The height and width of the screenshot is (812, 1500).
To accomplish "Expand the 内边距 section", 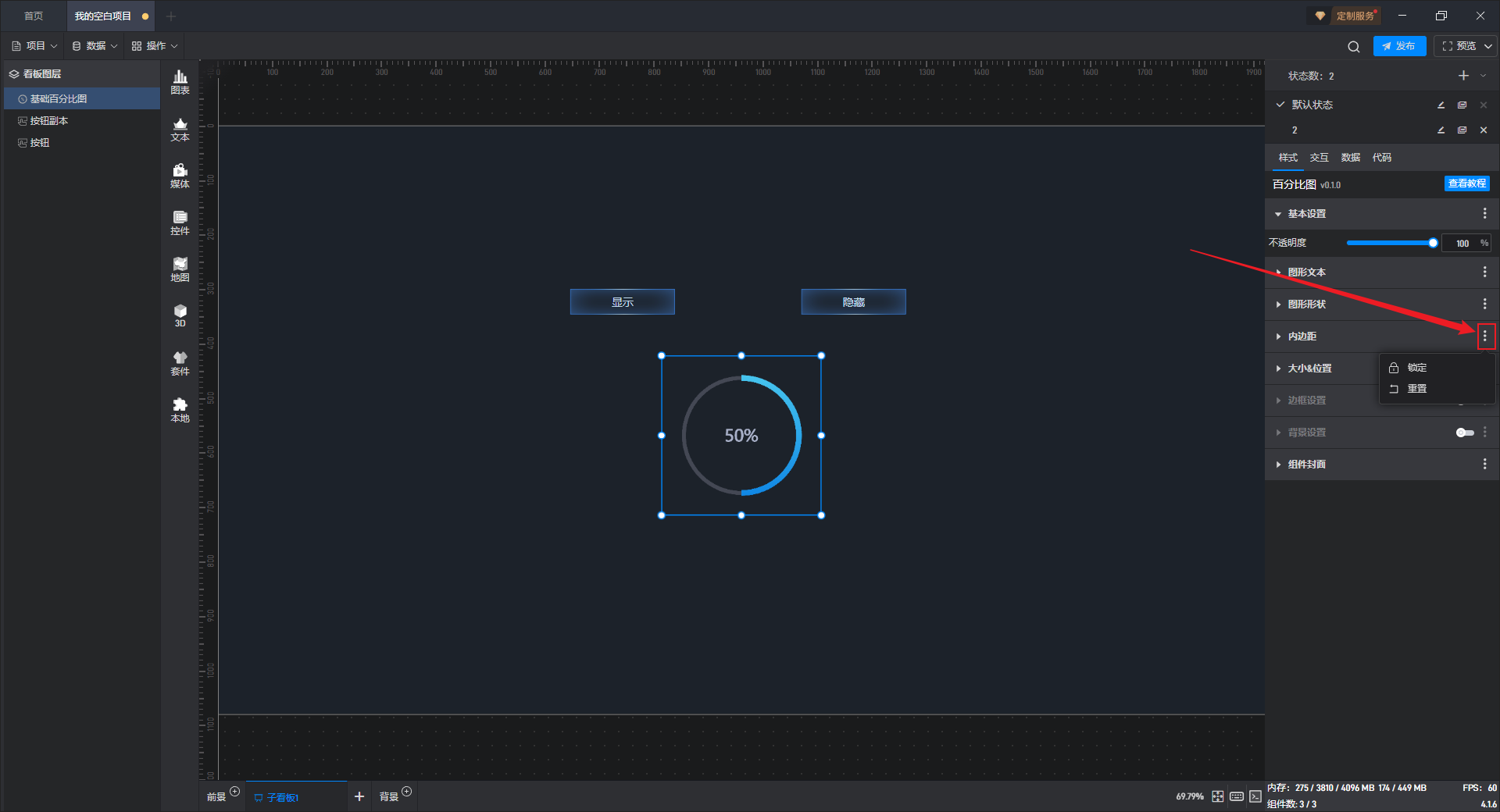I will 1278,336.
